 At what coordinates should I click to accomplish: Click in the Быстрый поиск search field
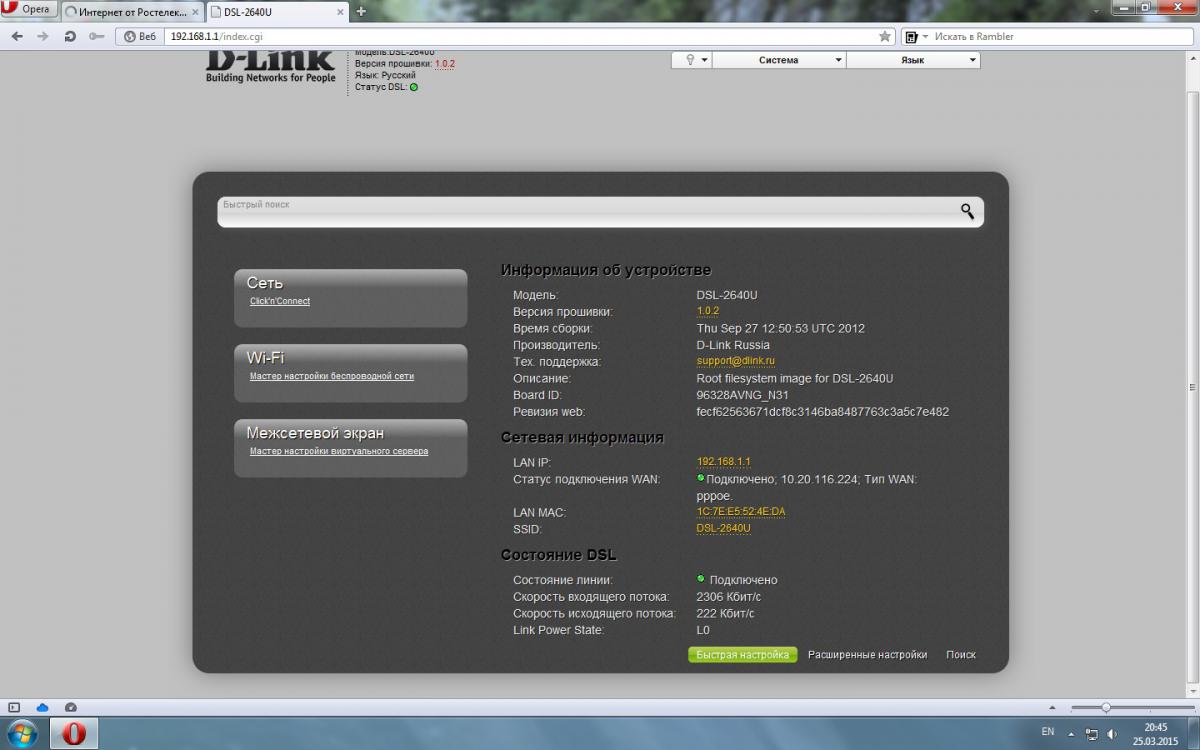coord(580,212)
